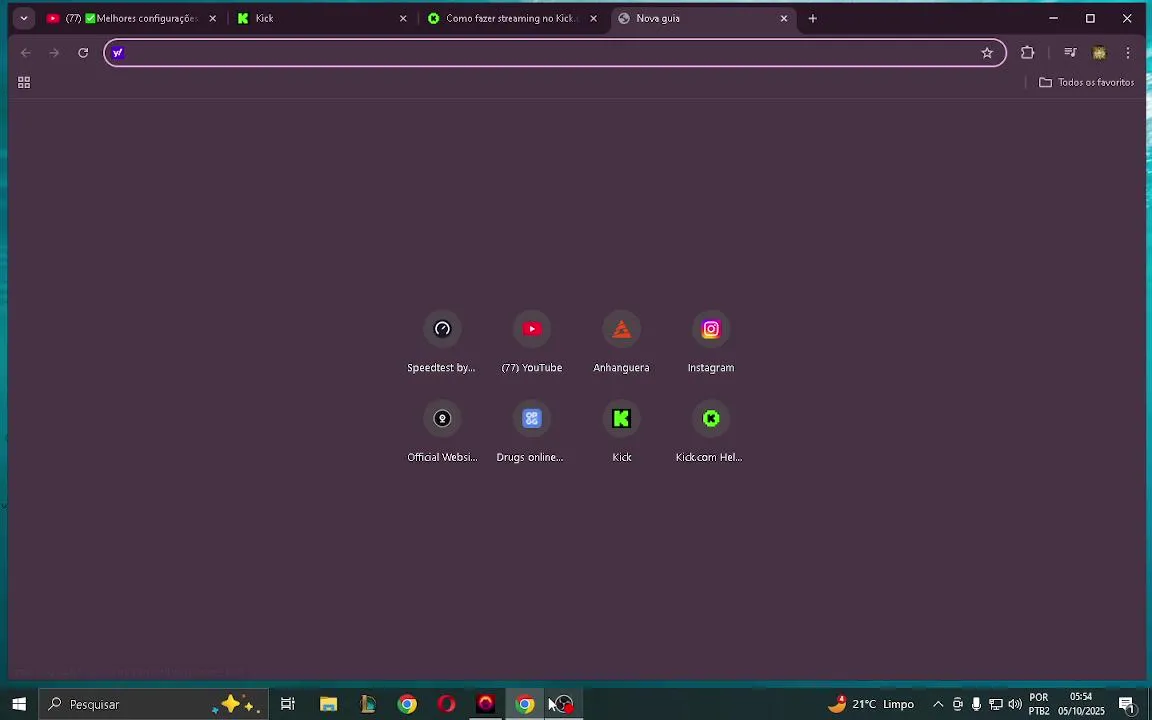Viewport: 1152px width, 720px height.
Task: Open the network tray icon
Action: (996, 705)
